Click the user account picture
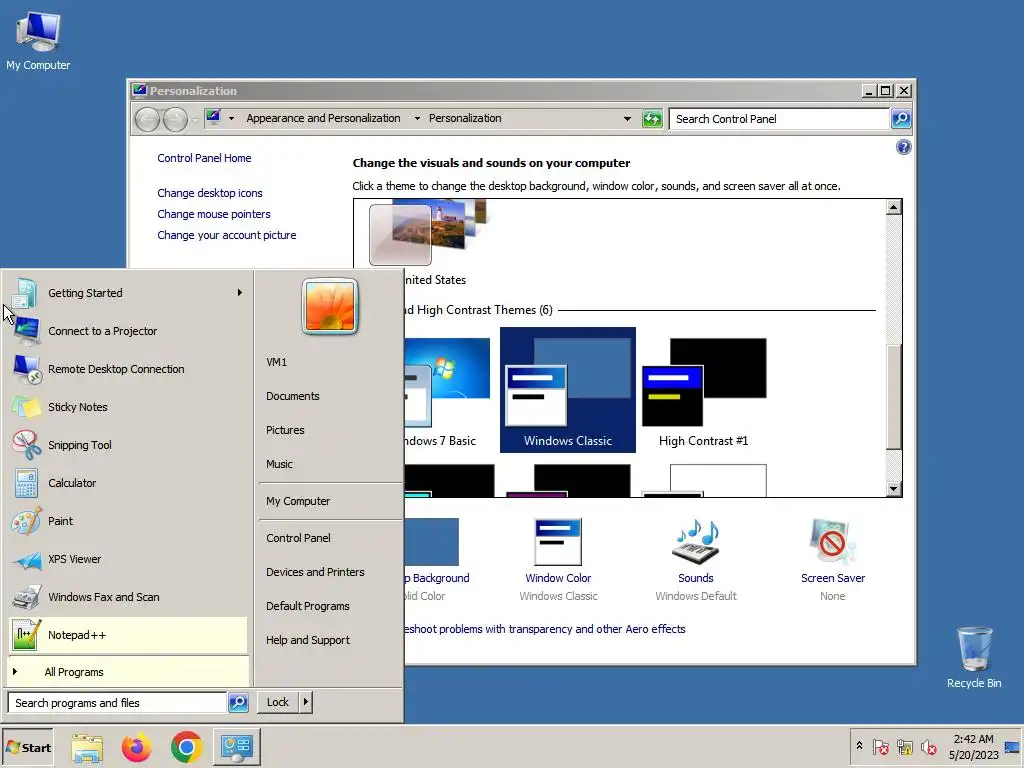 [x=330, y=306]
